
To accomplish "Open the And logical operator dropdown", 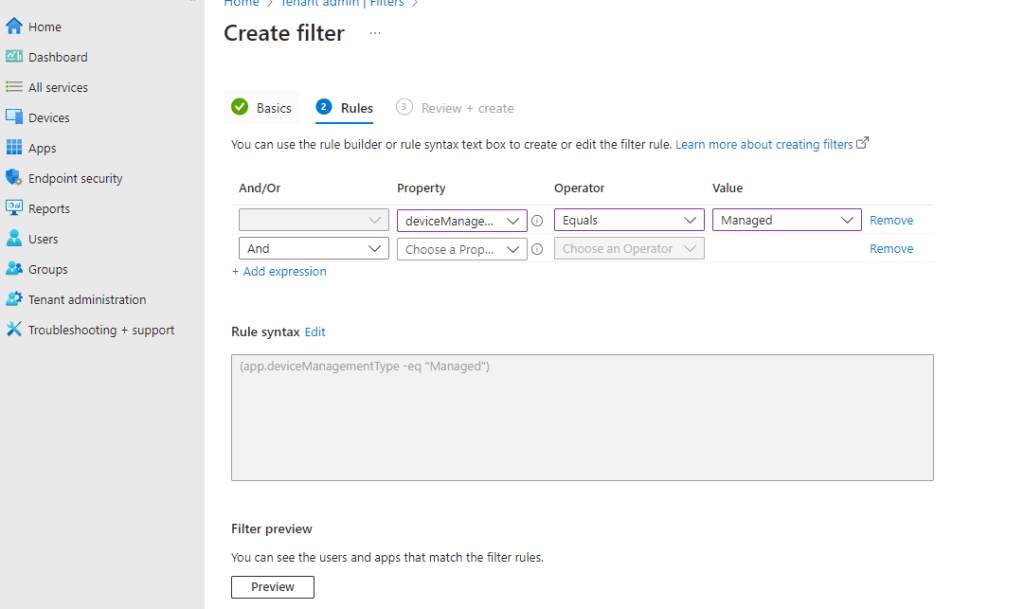I will (313, 248).
